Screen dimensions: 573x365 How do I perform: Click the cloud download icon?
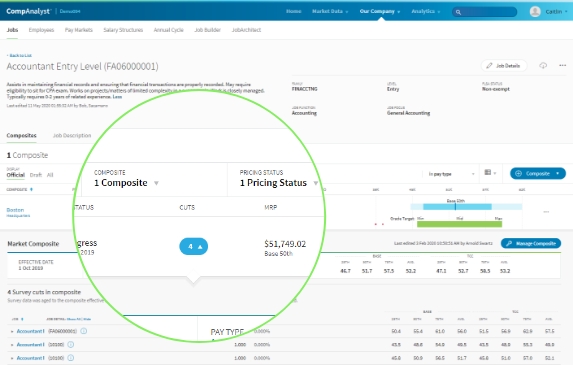(x=543, y=66)
